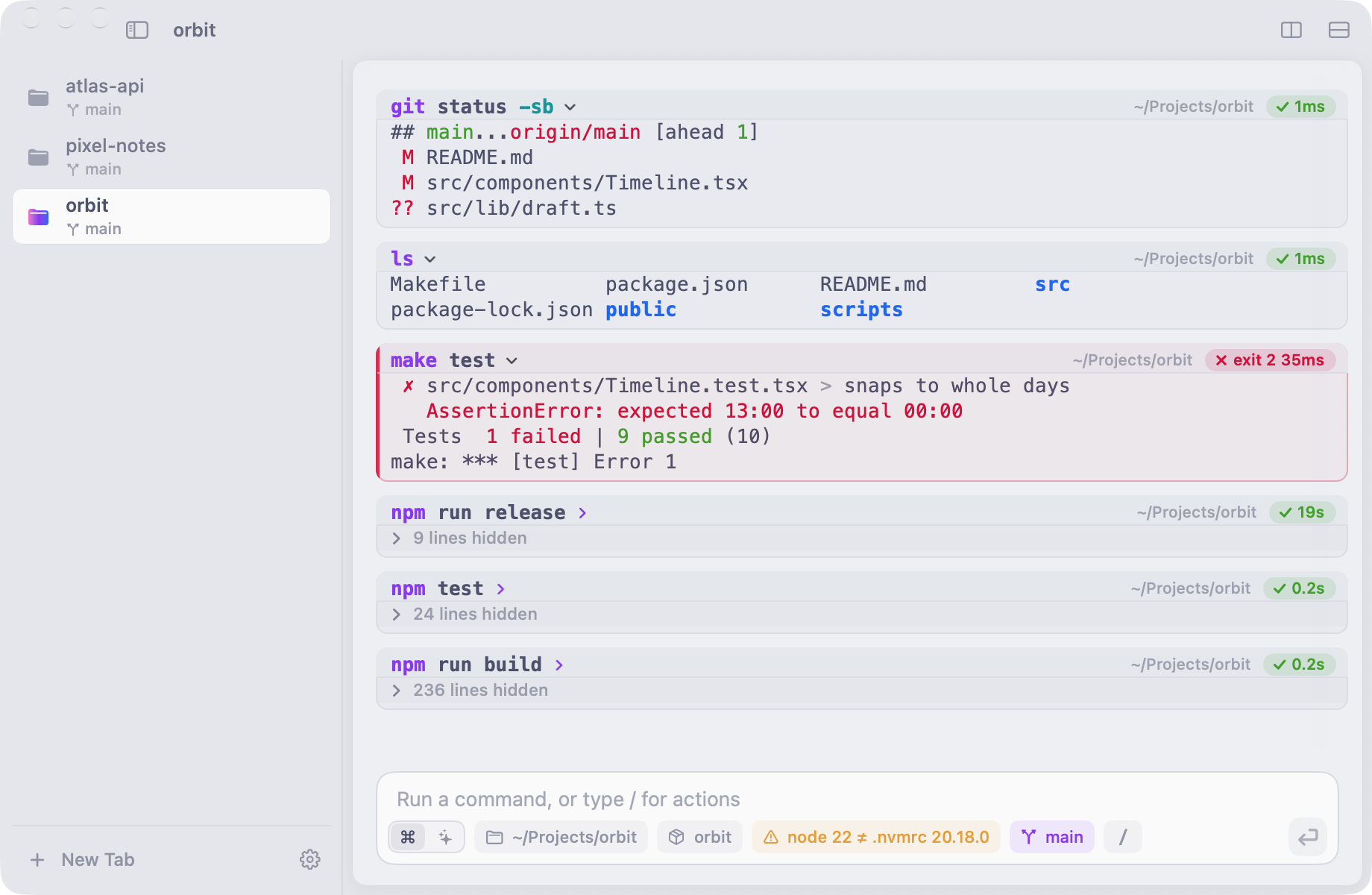Create a New Tab
The width and height of the screenshot is (1372, 895).
pyautogui.click(x=82, y=860)
